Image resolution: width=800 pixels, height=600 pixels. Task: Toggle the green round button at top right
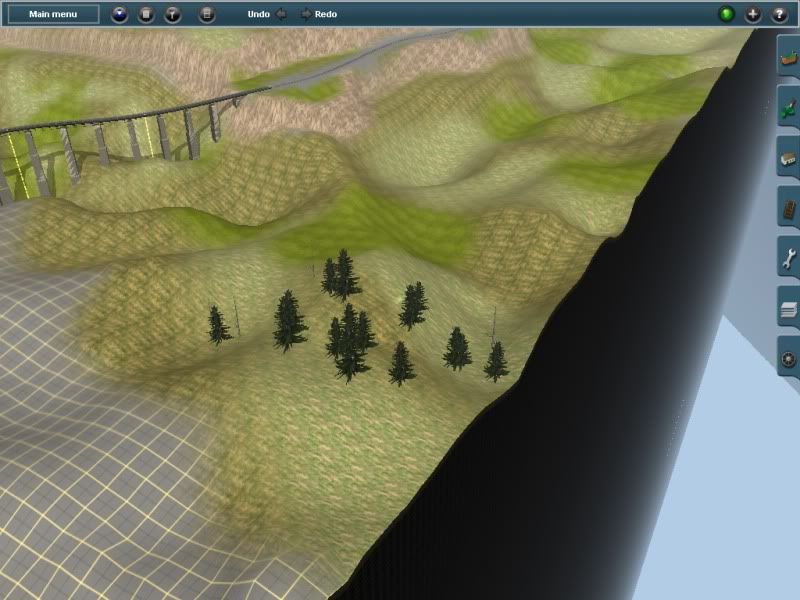tap(726, 14)
